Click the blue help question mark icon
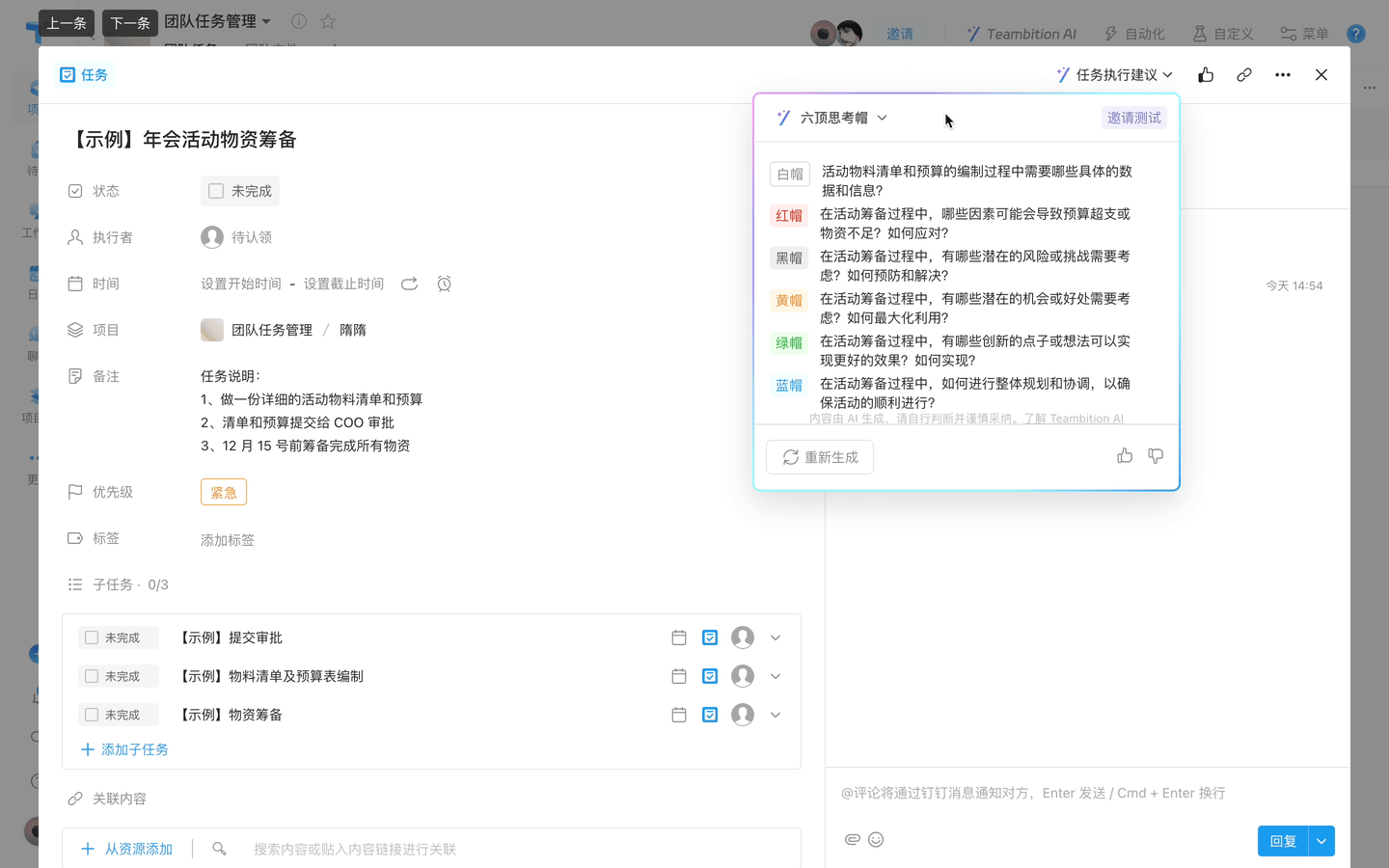 1356,33
